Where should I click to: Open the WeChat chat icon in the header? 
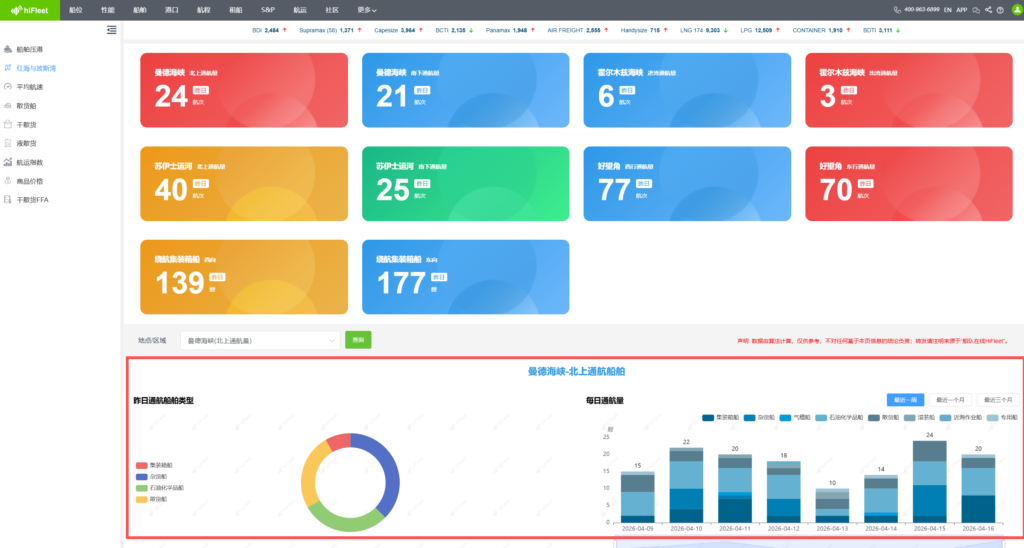[976, 10]
